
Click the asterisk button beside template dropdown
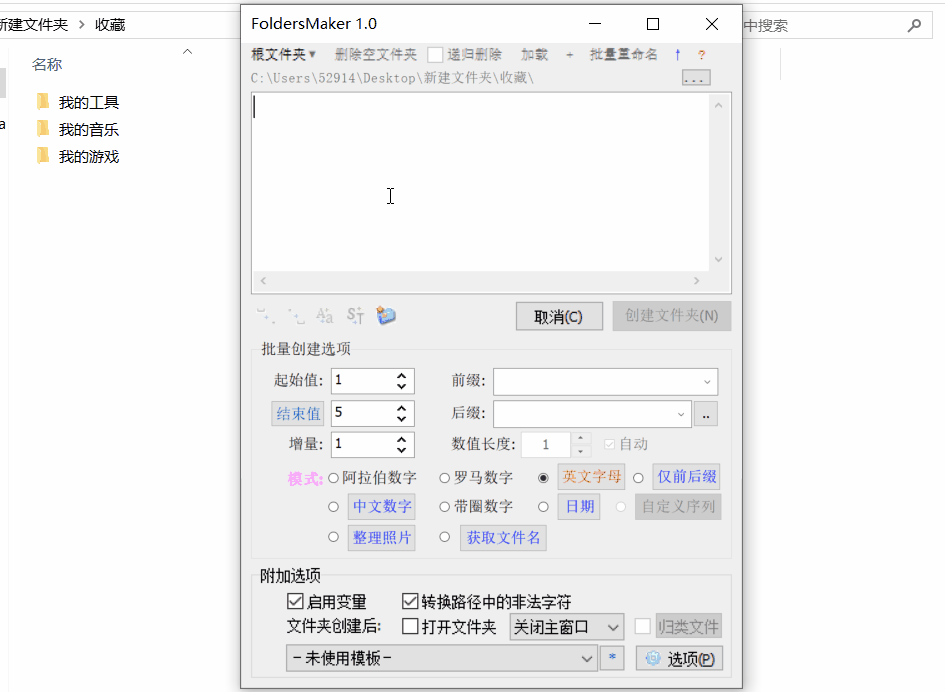[x=612, y=658]
